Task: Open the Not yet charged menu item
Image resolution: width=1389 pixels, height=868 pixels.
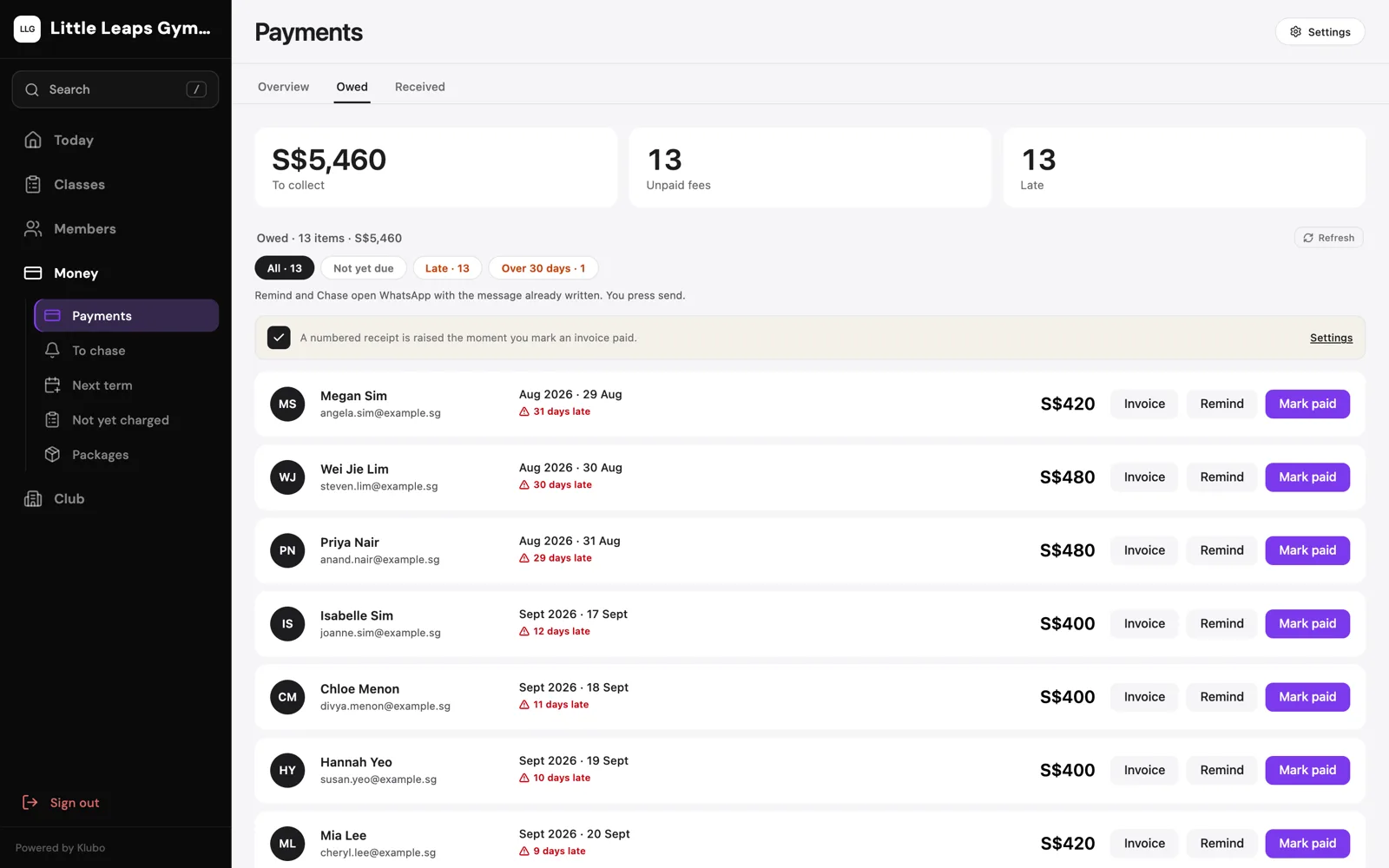Action: pyautogui.click(x=127, y=420)
